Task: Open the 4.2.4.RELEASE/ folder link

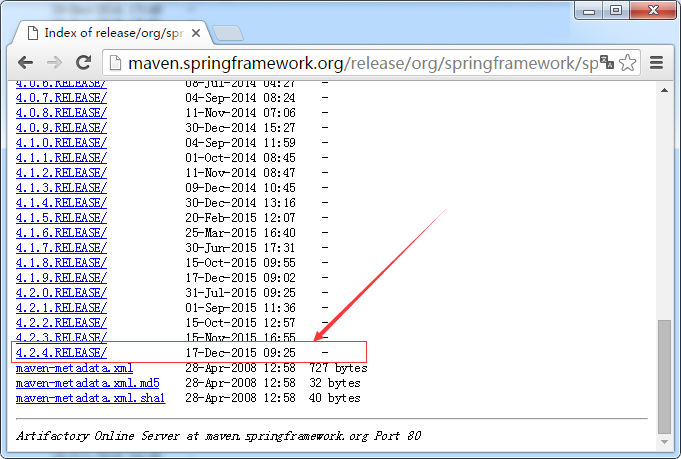Action: pyautogui.click(x=61, y=353)
